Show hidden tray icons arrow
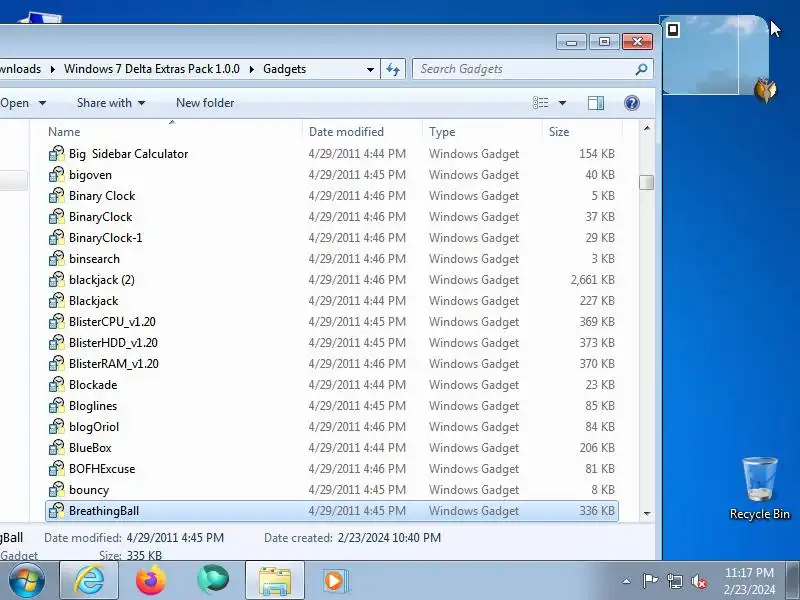The image size is (800, 600). tap(627, 581)
